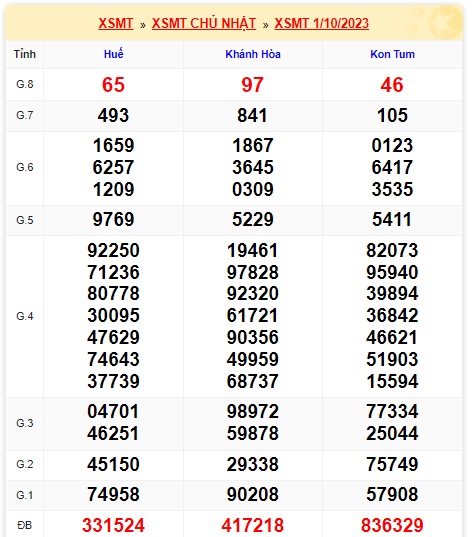Image resolution: width=472 pixels, height=537 pixels.
Task: Open the XSMT breadcrumb link
Action: [x=115, y=23]
